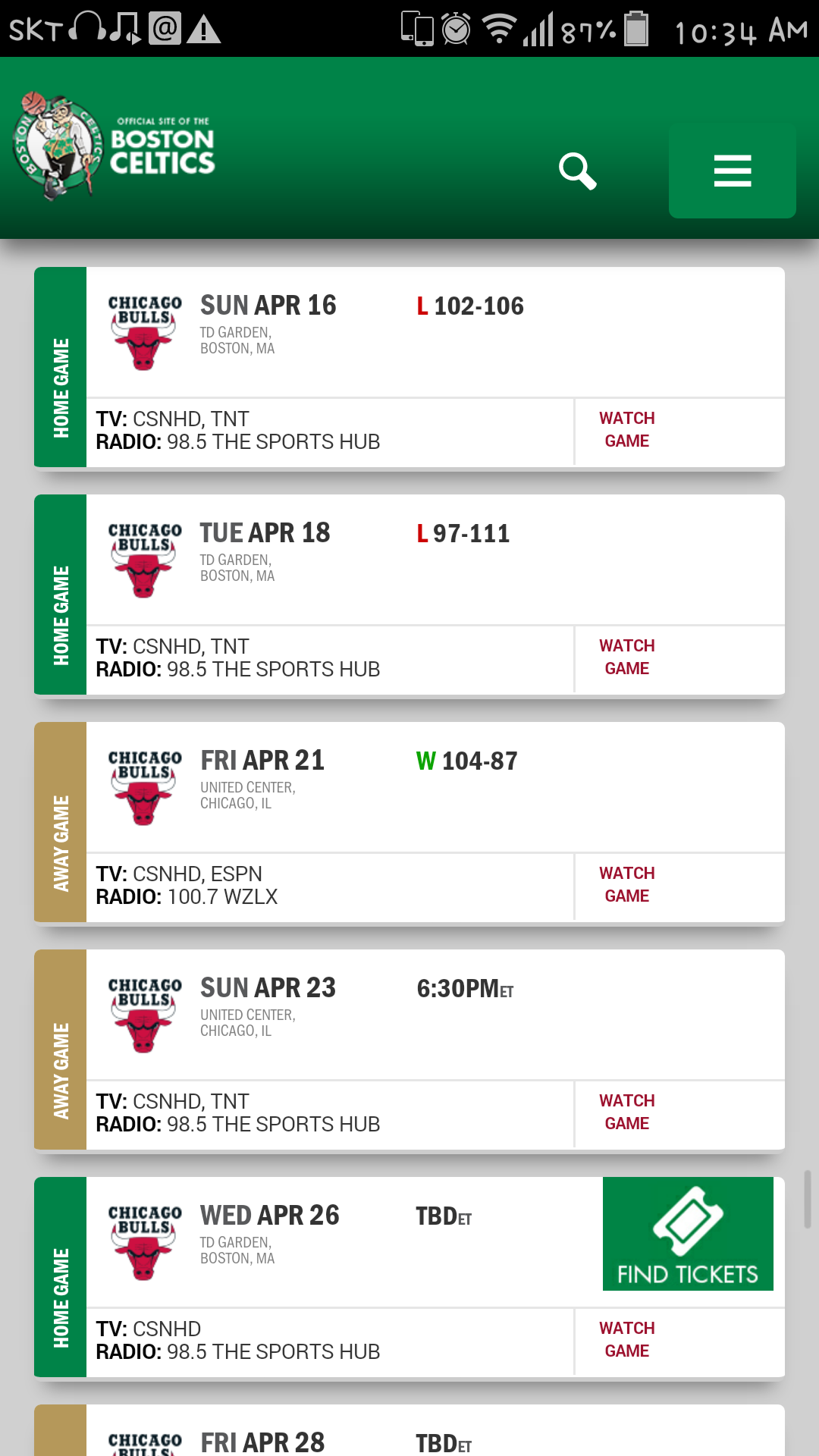Open the search magnifier icon
The image size is (819, 1456).
[x=577, y=171]
